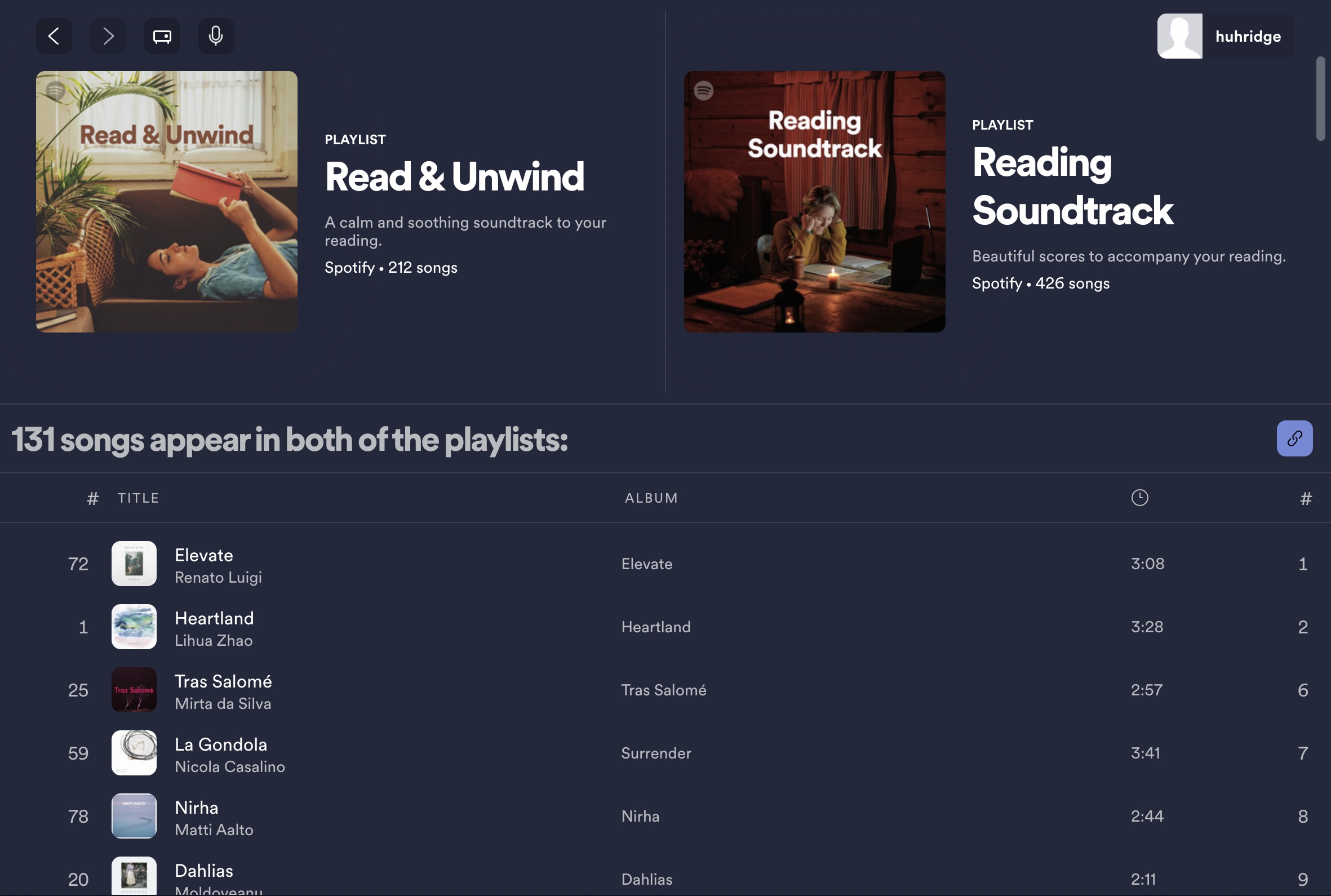Open the Read & Unwind playlist title

tap(454, 176)
